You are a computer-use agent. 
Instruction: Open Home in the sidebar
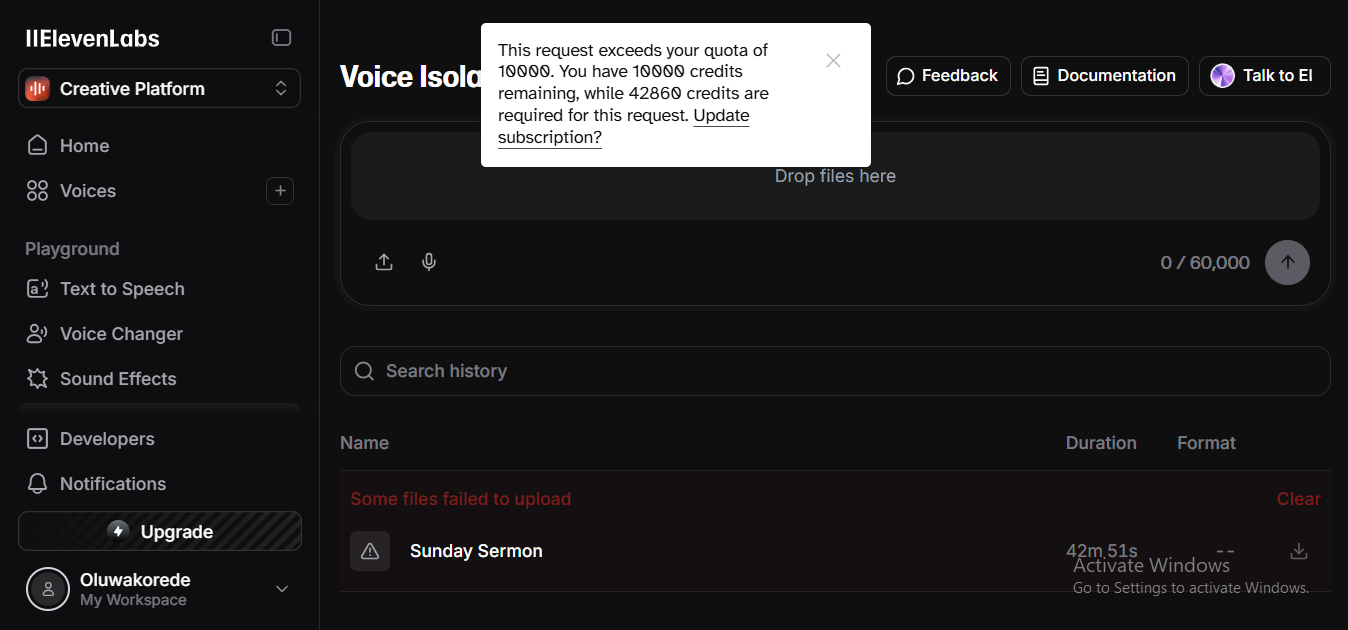[84, 146]
